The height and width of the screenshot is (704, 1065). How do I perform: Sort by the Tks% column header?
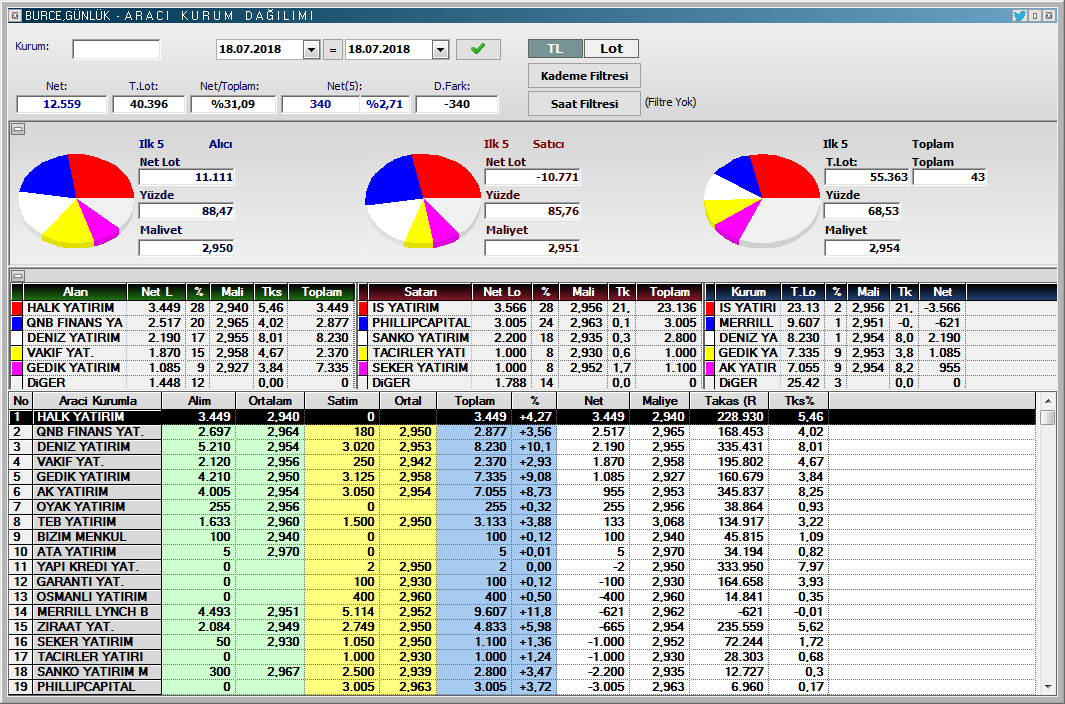(x=799, y=401)
